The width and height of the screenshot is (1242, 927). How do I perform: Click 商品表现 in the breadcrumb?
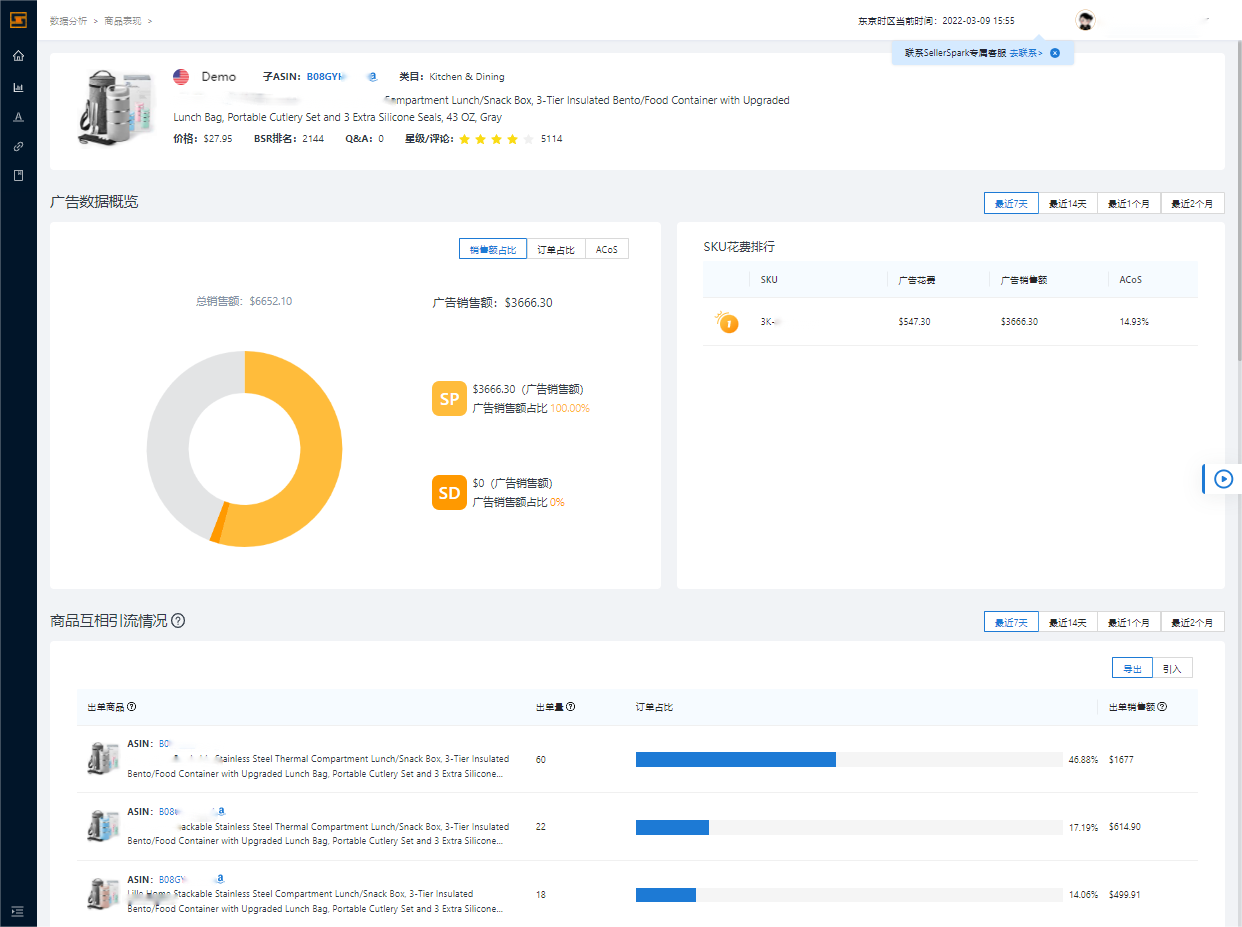click(122, 20)
